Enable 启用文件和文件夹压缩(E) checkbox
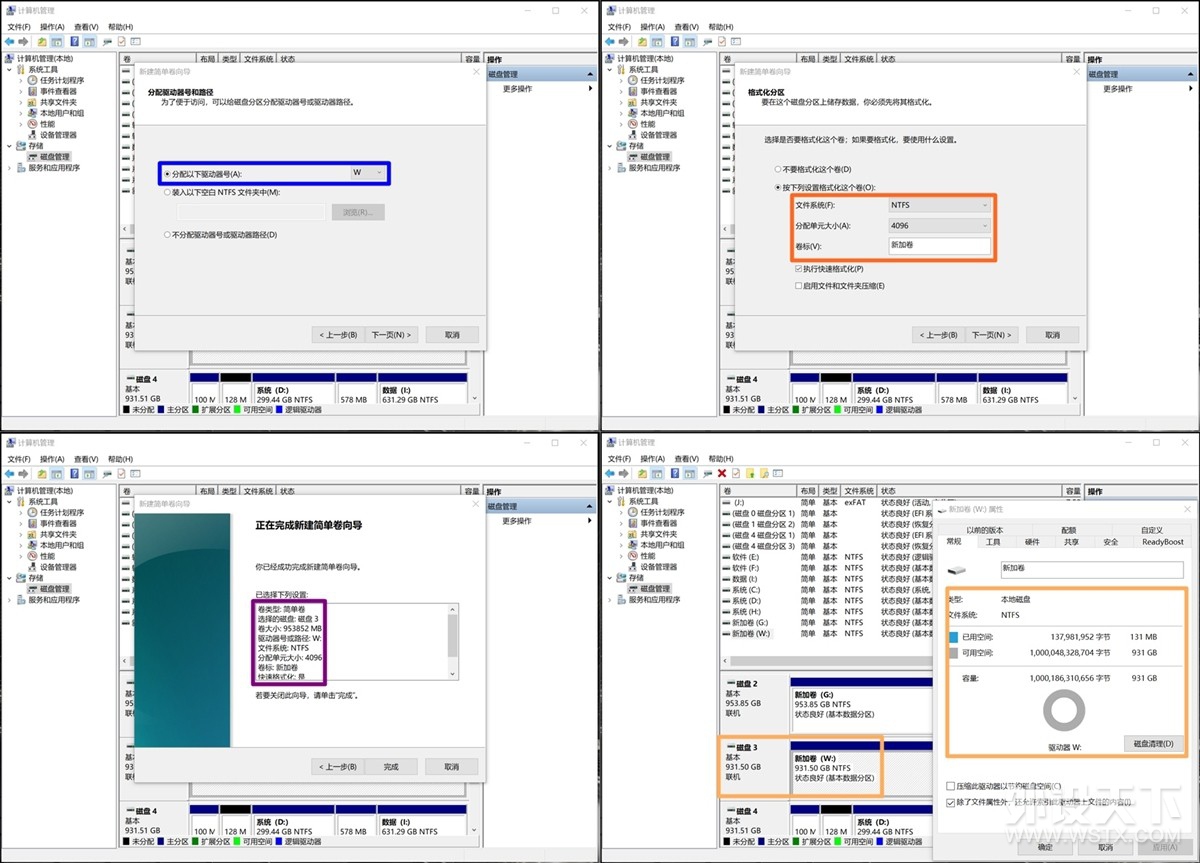Screen dimensions: 1200x863 pos(796,286)
